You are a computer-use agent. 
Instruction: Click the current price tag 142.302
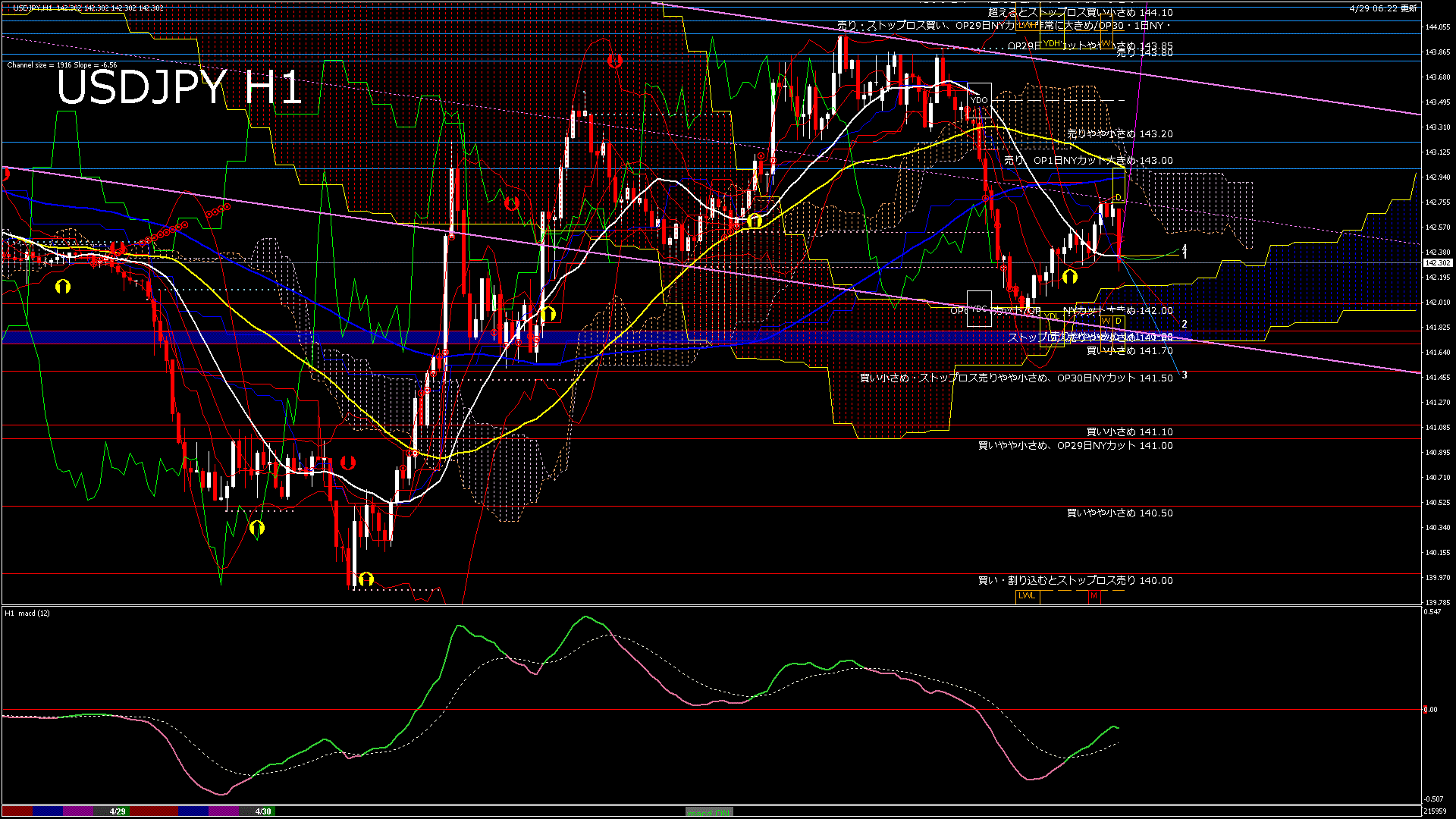[x=1437, y=263]
